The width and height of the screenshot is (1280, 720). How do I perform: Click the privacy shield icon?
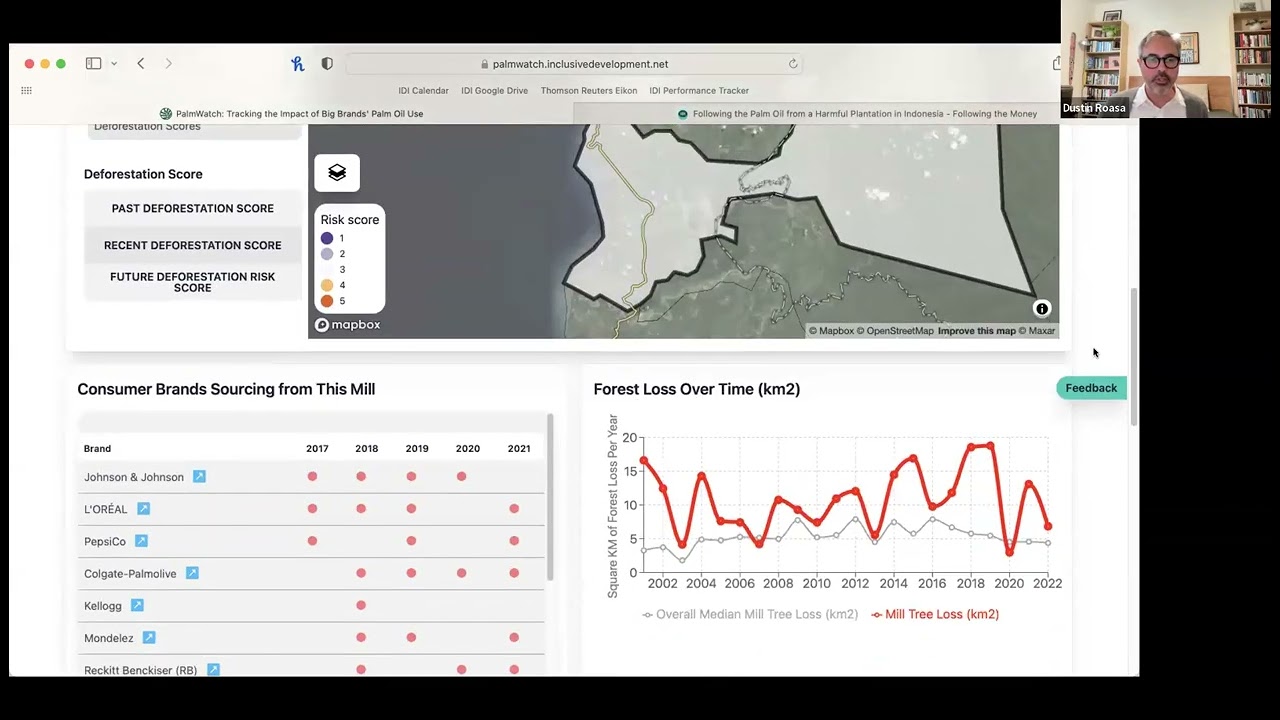coord(327,63)
